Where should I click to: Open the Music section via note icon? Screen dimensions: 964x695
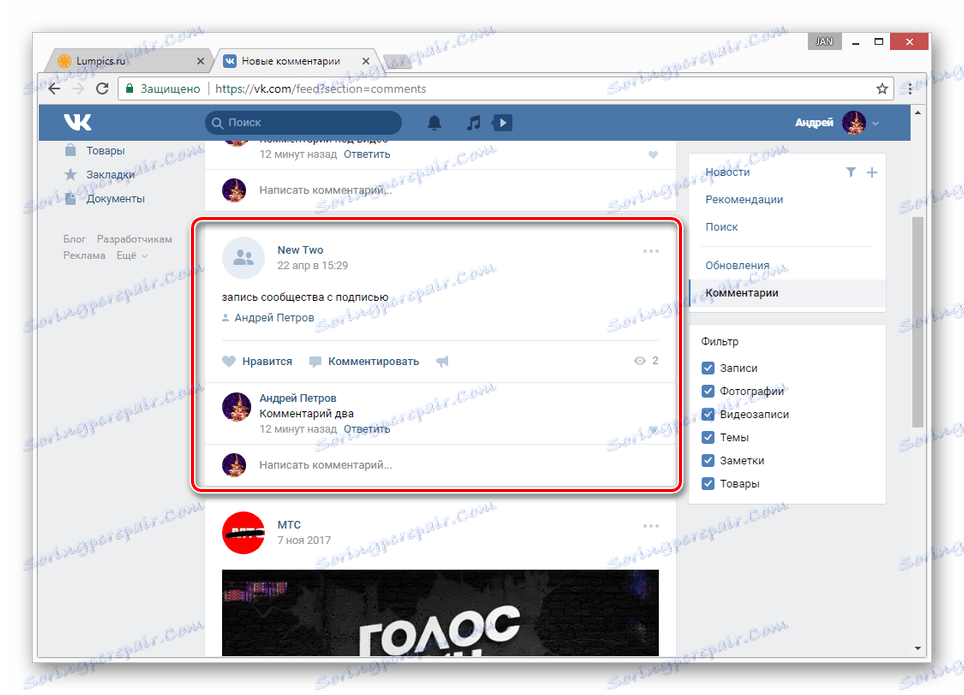(x=471, y=121)
